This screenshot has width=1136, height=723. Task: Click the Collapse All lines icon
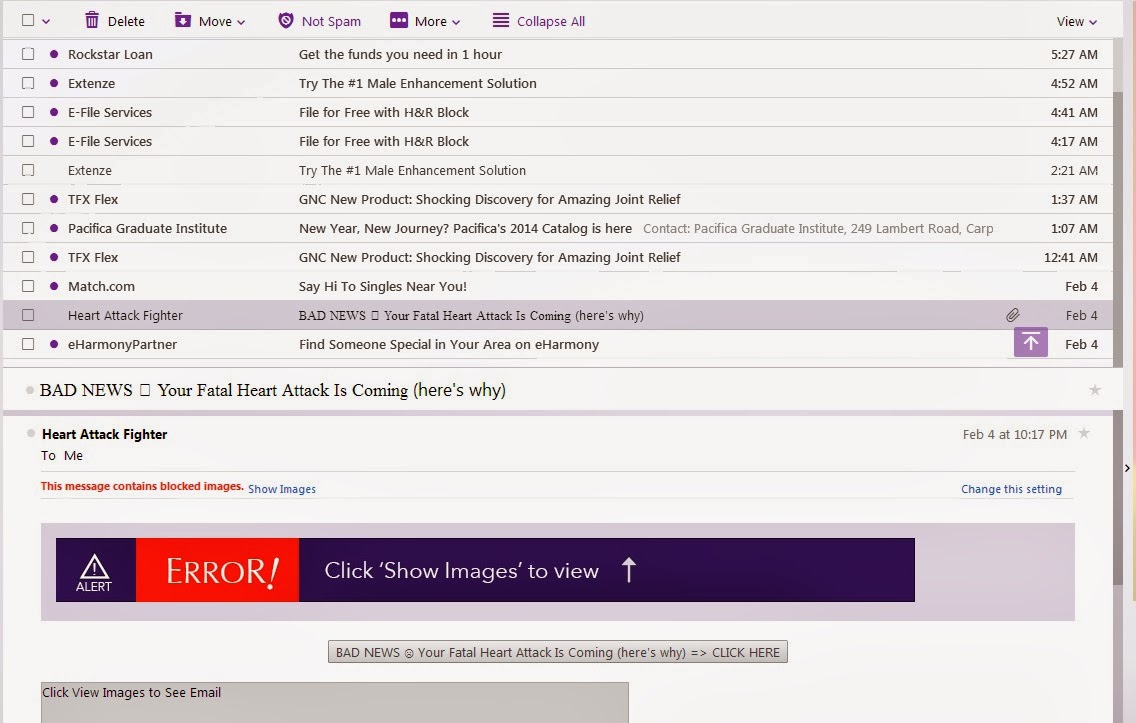(501, 21)
